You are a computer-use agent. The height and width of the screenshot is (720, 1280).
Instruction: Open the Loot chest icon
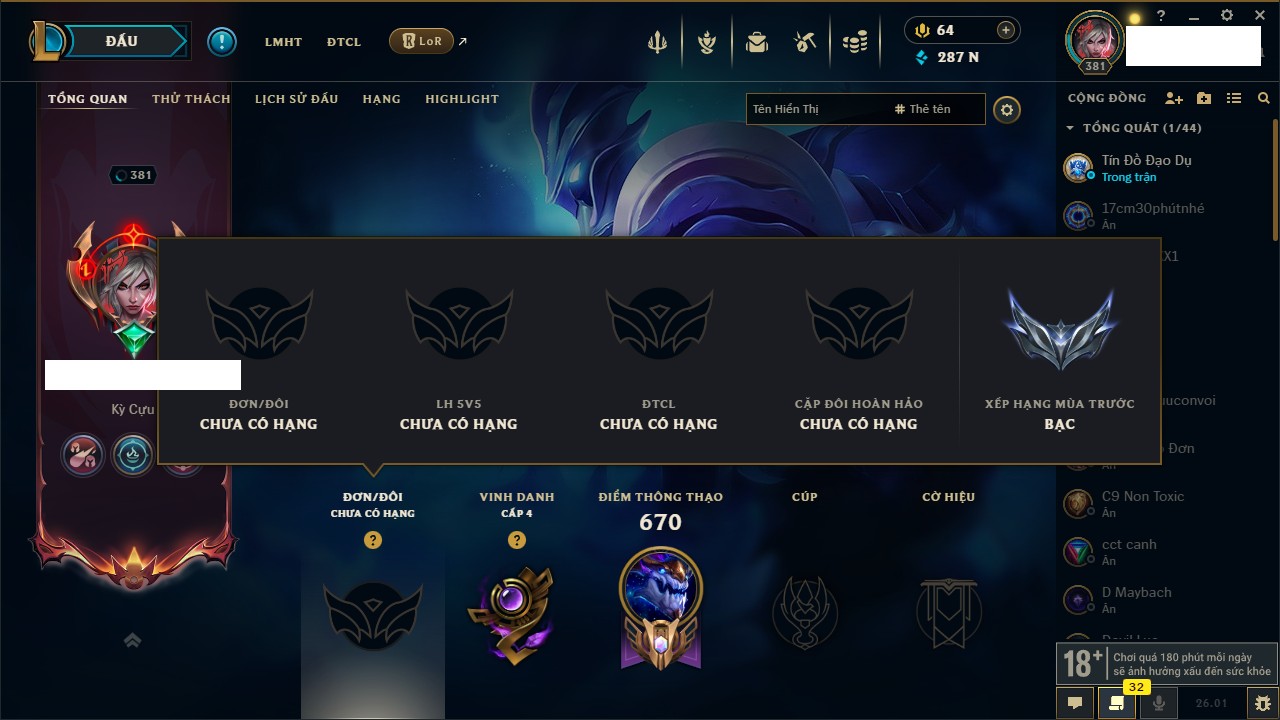(x=757, y=42)
